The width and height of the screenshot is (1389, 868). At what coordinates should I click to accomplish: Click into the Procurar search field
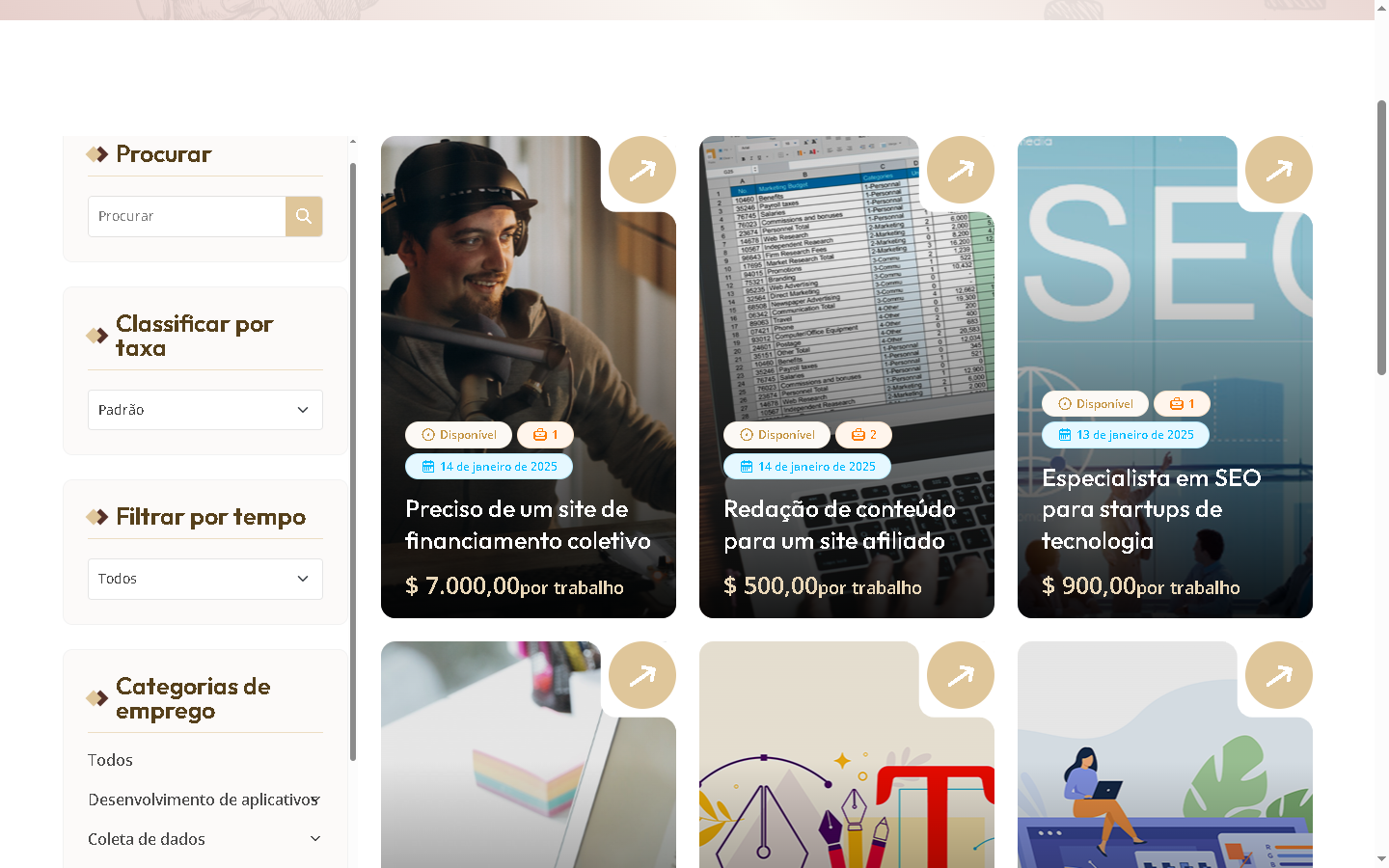point(187,216)
